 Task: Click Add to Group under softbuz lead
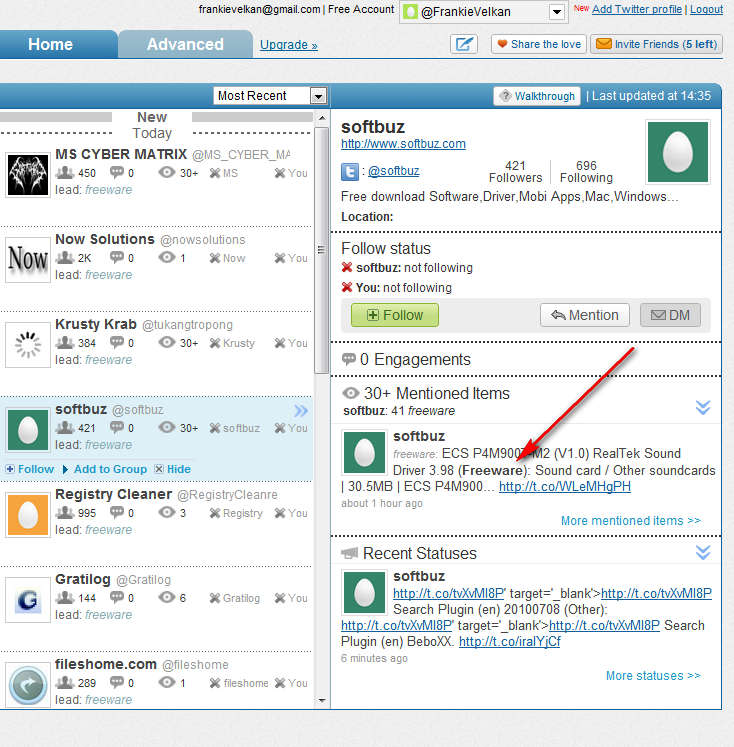(x=110, y=469)
